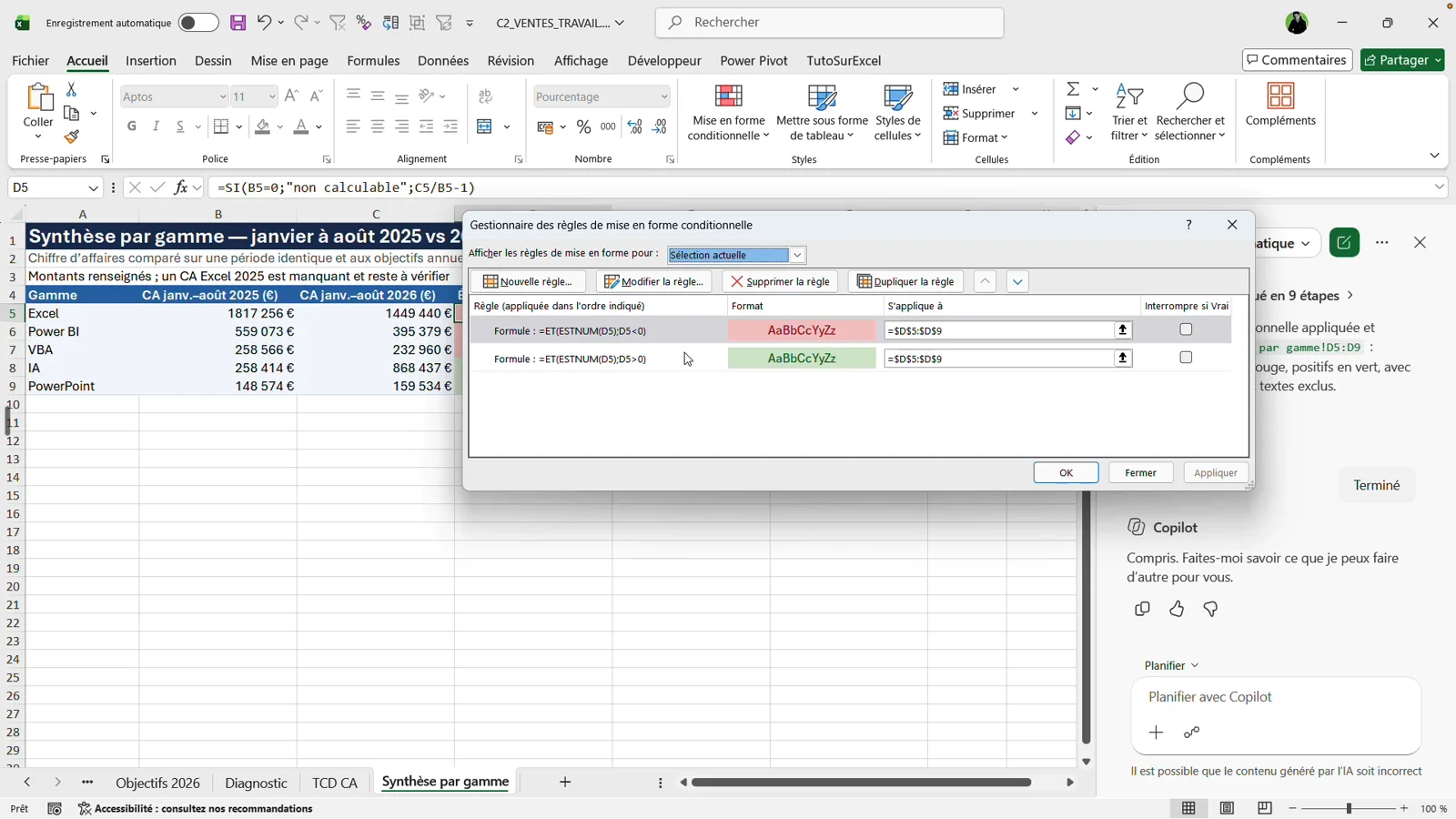Click Dupliquer la règle button
The height and width of the screenshot is (819, 1456).
[x=905, y=281]
